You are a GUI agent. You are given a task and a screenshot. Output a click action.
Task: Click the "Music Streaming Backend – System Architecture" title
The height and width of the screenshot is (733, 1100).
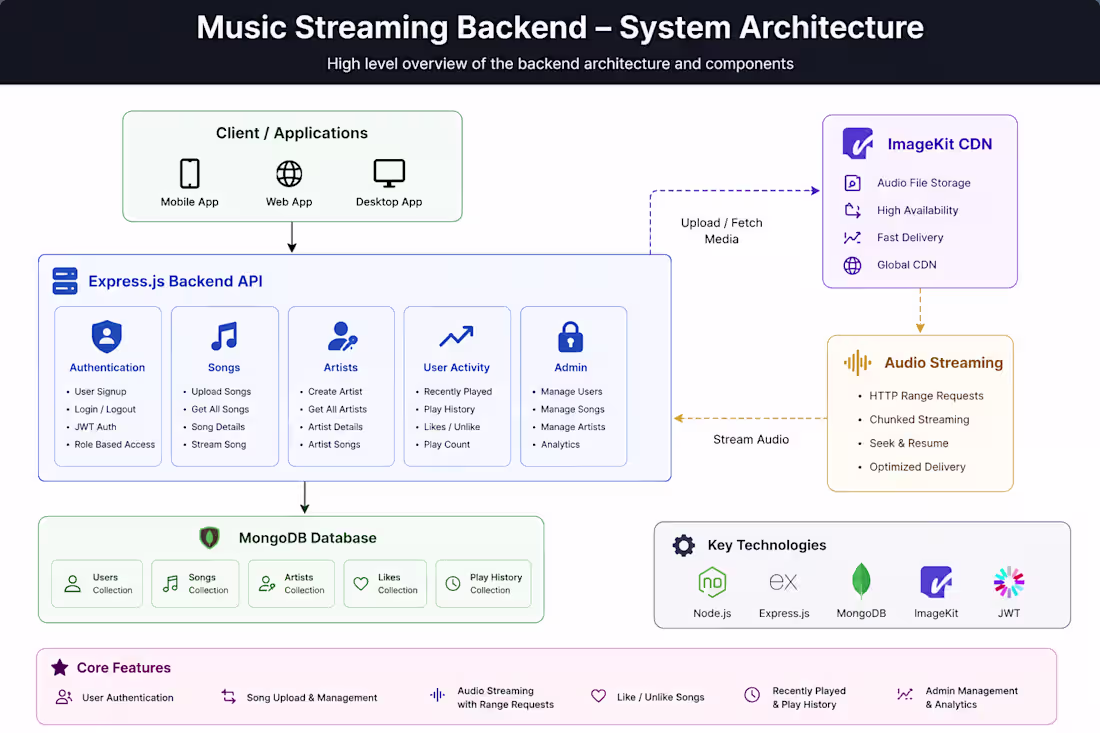click(x=560, y=27)
